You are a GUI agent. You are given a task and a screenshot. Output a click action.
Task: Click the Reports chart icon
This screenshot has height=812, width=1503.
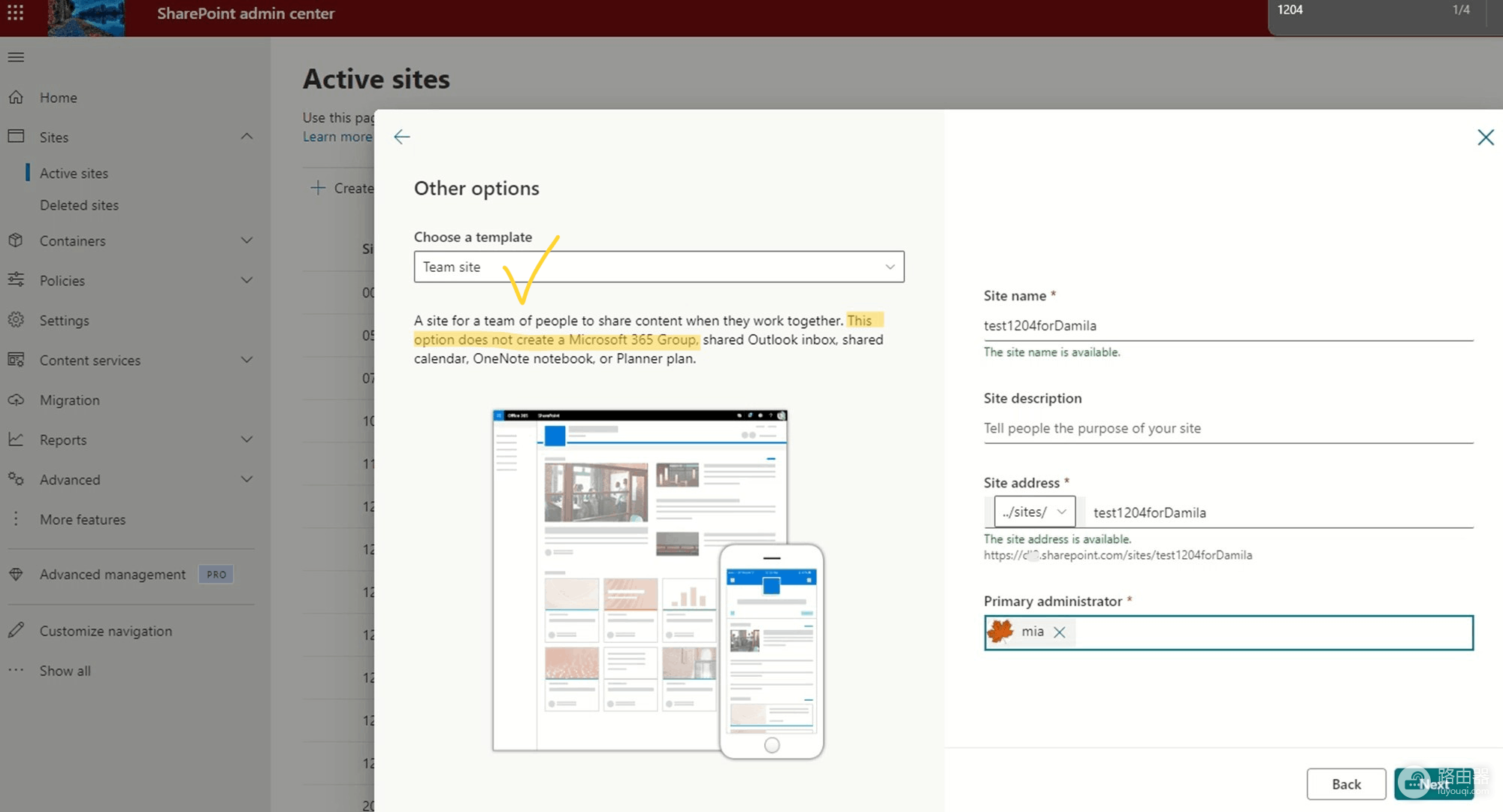click(x=16, y=439)
